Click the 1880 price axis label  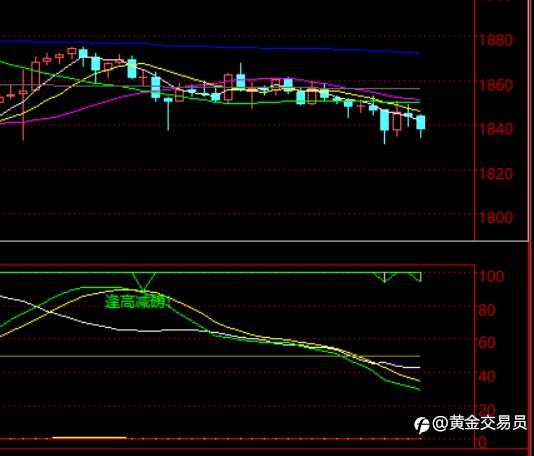tap(496, 40)
